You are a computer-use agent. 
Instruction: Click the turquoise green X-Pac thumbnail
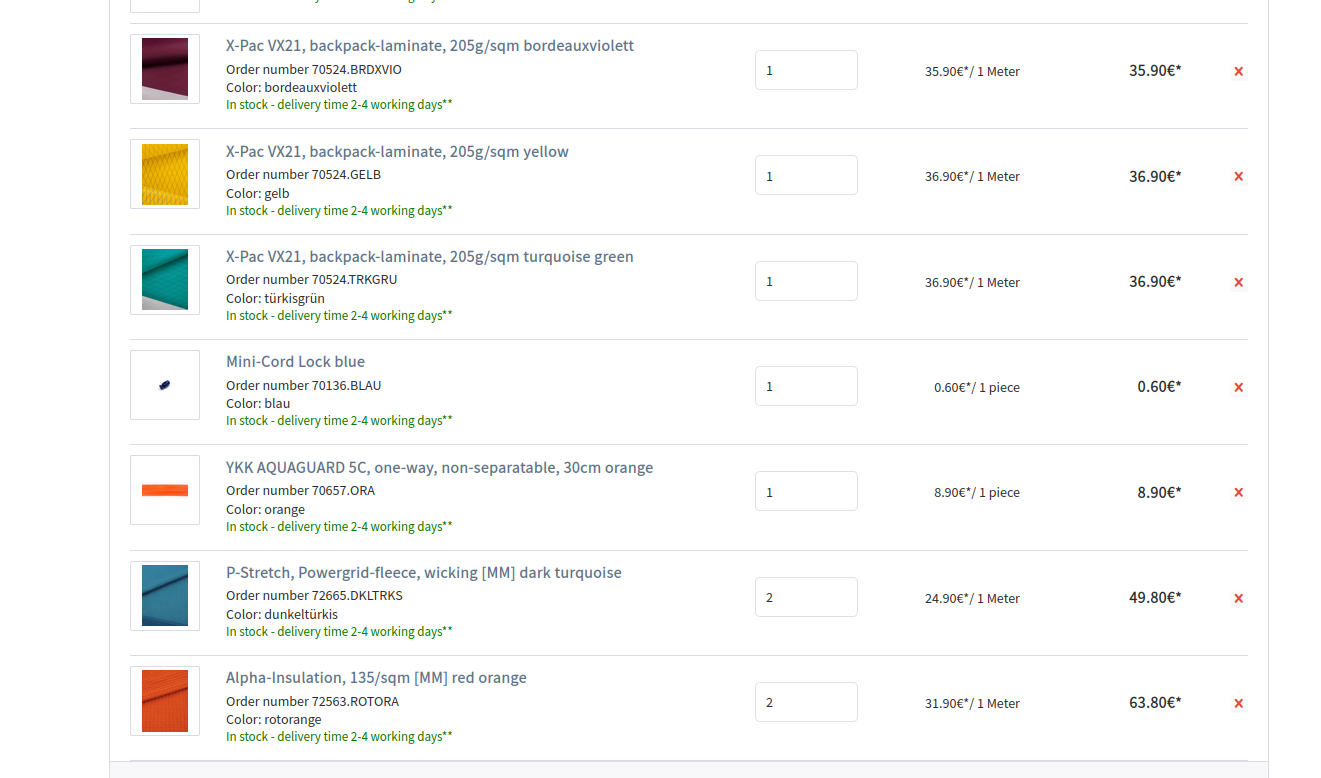click(x=165, y=280)
